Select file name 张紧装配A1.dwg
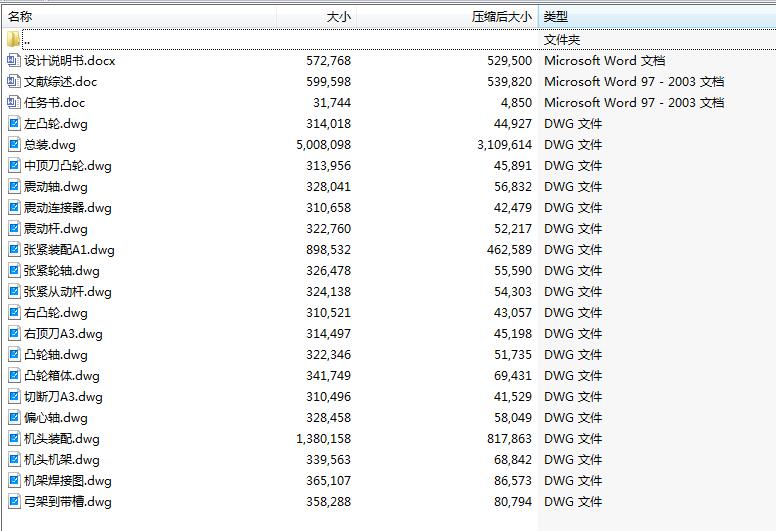The width and height of the screenshot is (776, 531). click(x=69, y=250)
